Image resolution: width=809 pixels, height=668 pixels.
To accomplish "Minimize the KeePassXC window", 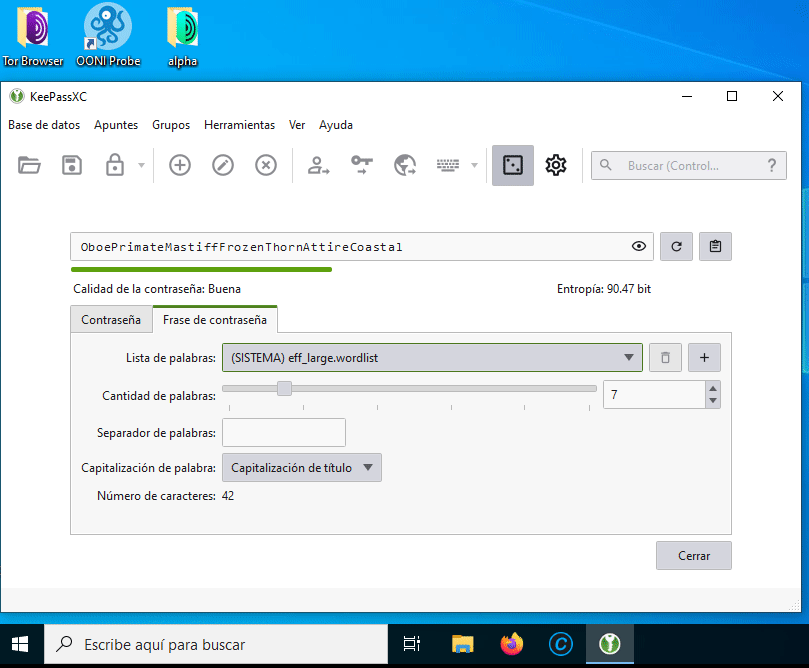I will pyautogui.click(x=687, y=96).
